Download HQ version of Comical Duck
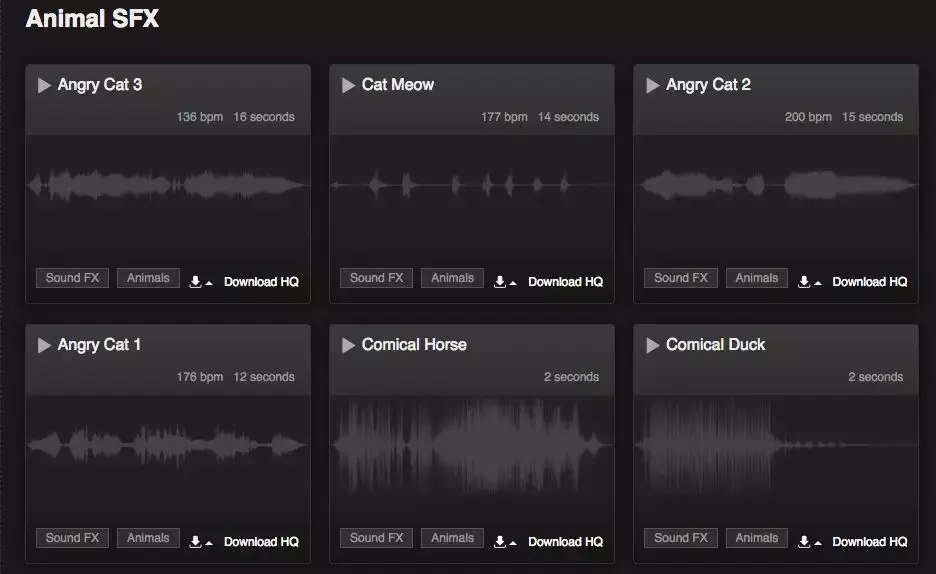936x574 pixels. [870, 542]
